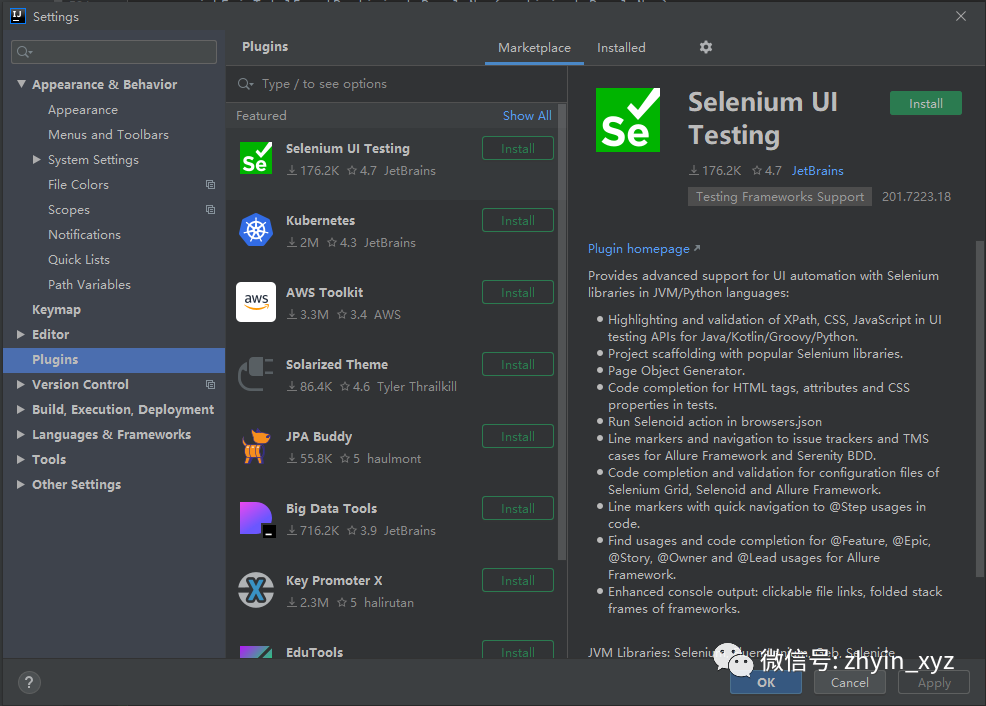Image resolution: width=986 pixels, height=706 pixels.
Task: Click the plugin search magnifier icon
Action: click(245, 84)
